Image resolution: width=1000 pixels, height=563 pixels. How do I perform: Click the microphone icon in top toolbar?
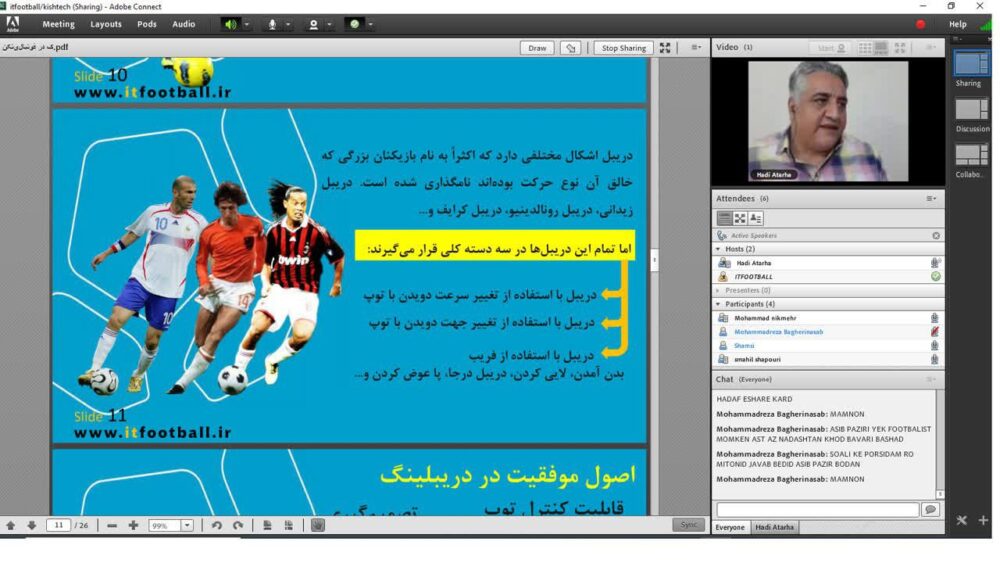point(272,24)
